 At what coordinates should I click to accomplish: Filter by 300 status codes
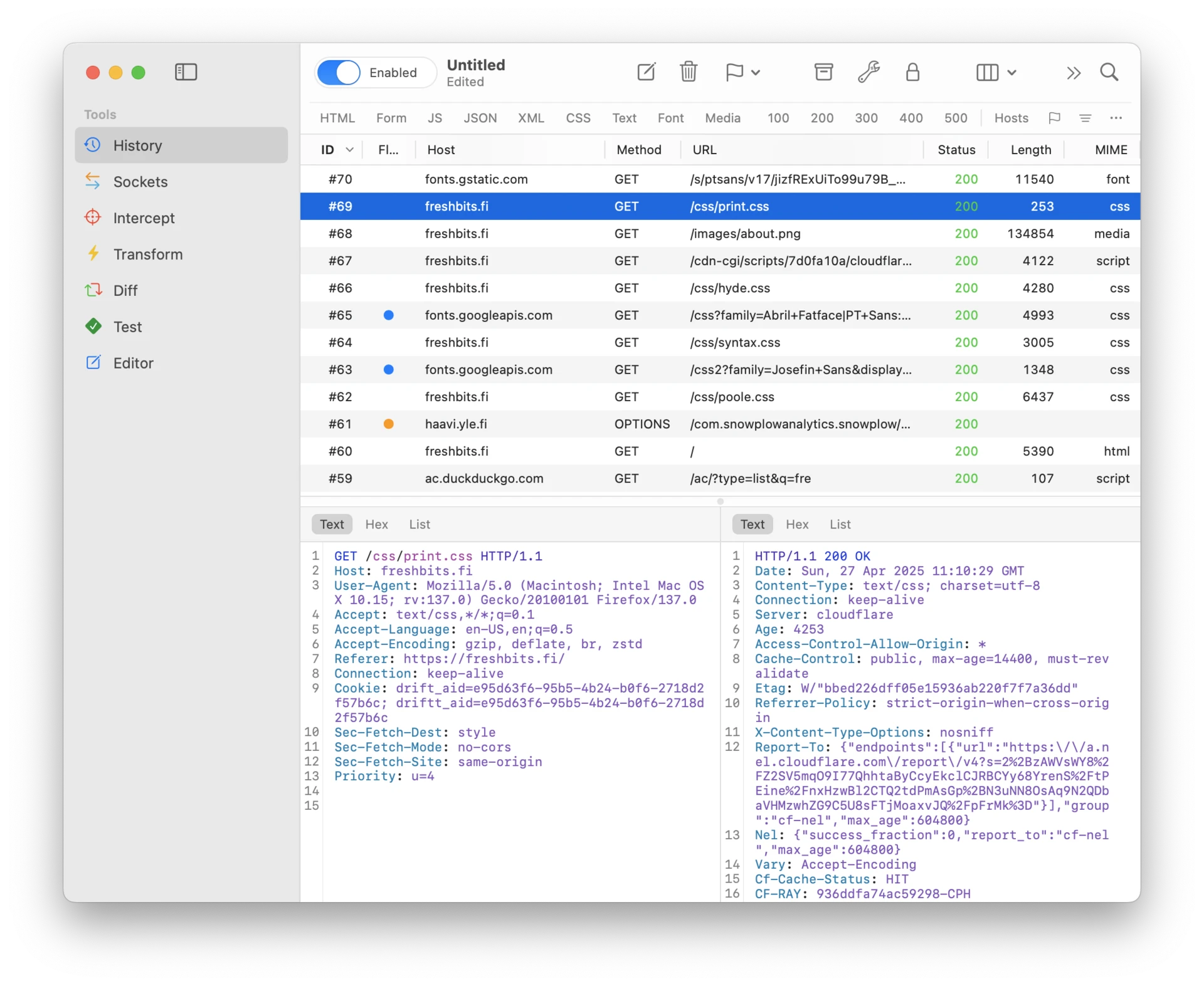(866, 118)
